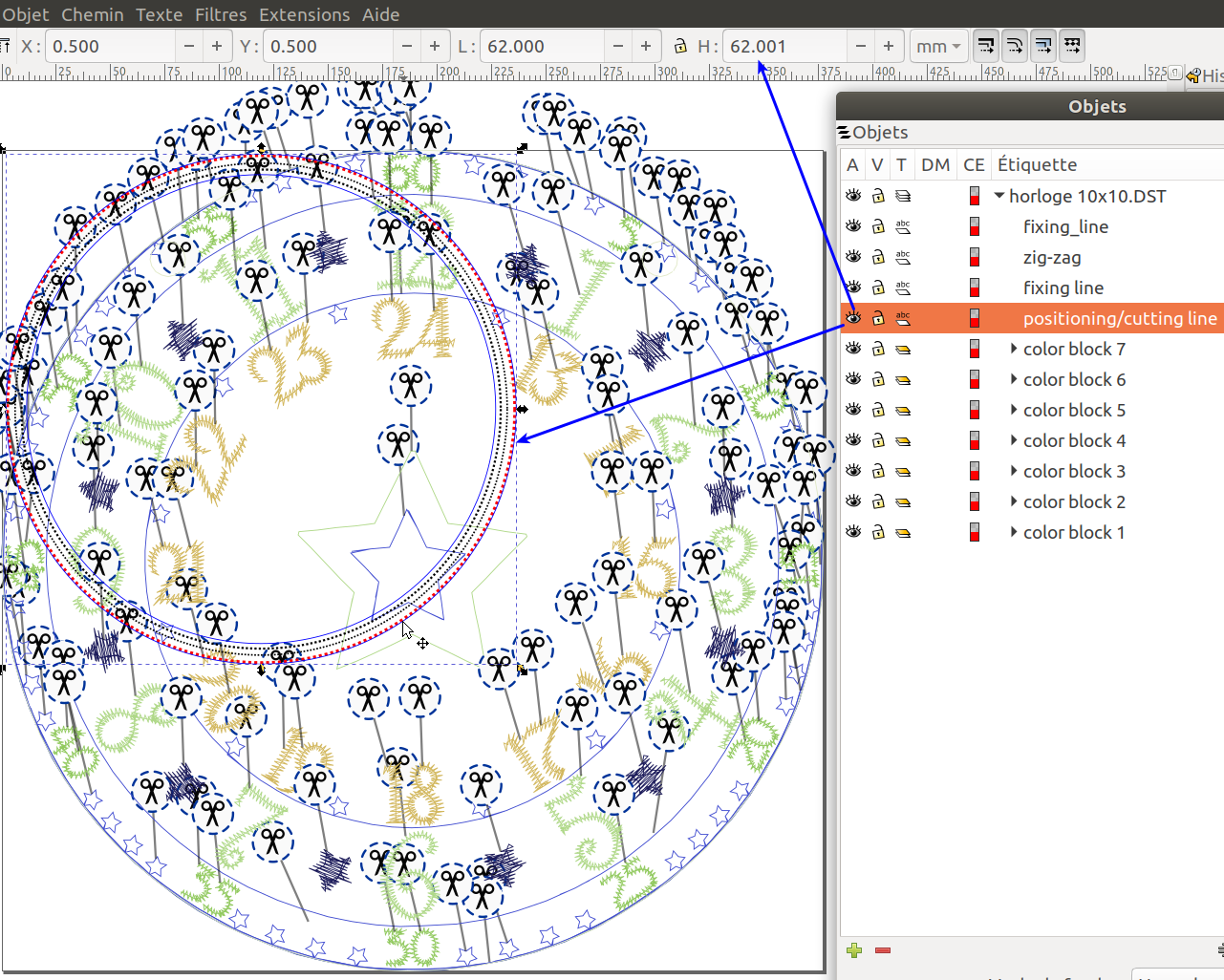Viewport: 1224px width, 980px height.
Task: Toggle visibility of positioning/cutting line
Action: coord(853,318)
